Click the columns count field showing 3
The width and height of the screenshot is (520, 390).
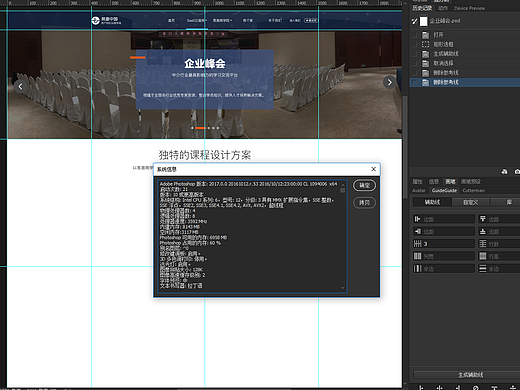444,244
